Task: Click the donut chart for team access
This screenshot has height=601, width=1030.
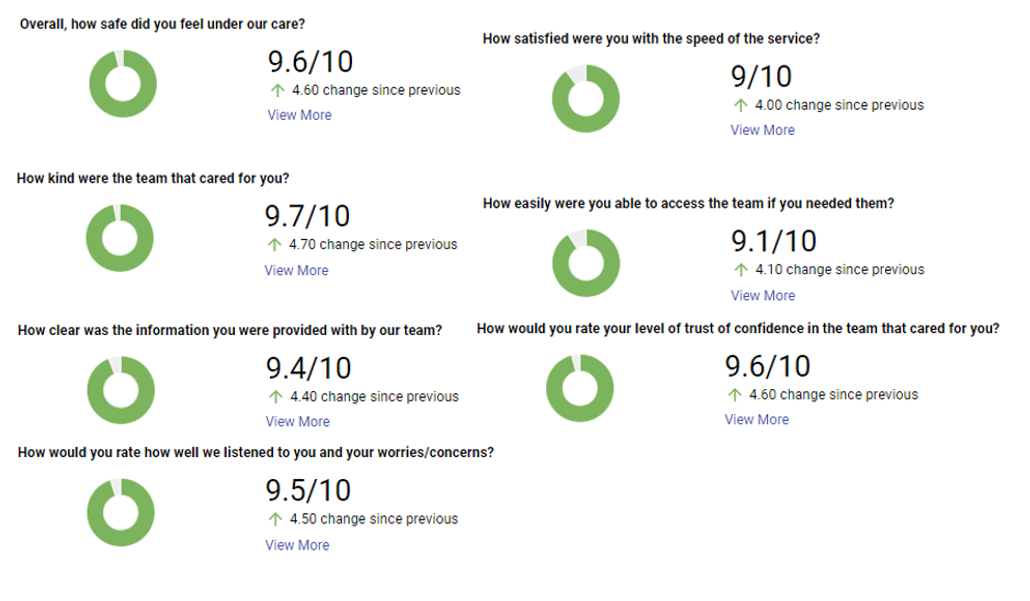Action: coord(586,263)
